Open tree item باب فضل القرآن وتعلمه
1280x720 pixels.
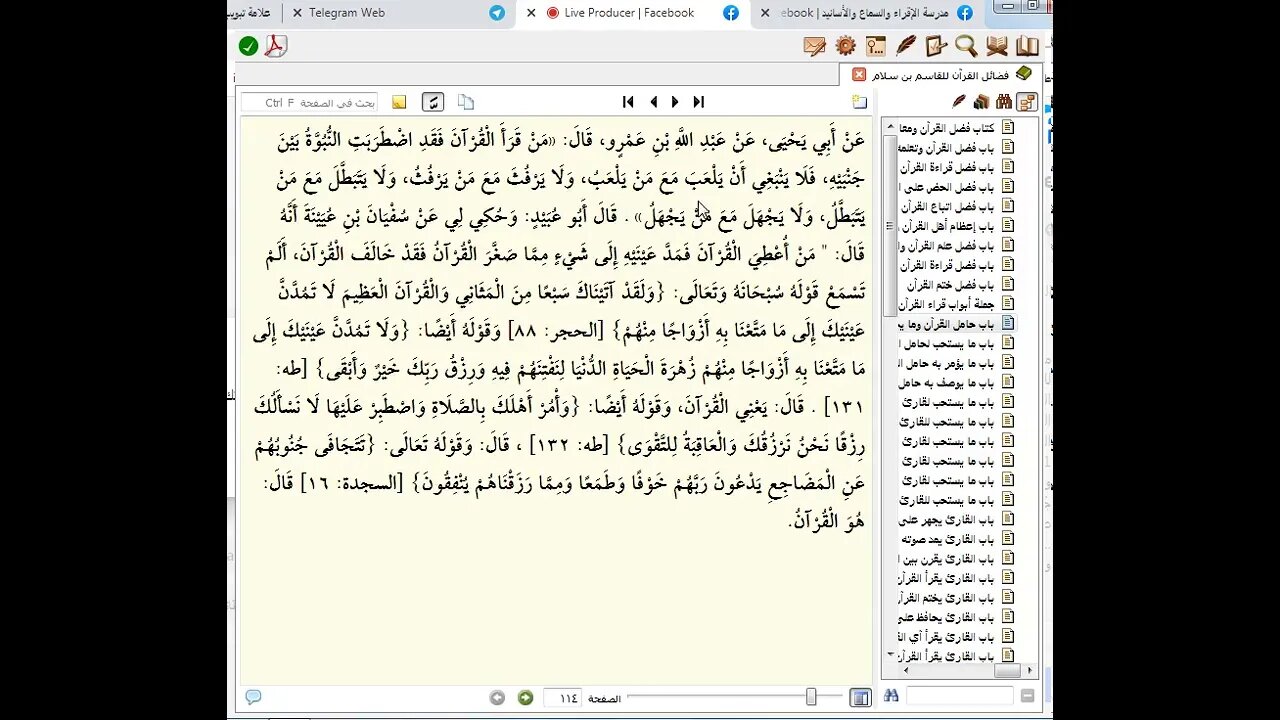[957, 147]
